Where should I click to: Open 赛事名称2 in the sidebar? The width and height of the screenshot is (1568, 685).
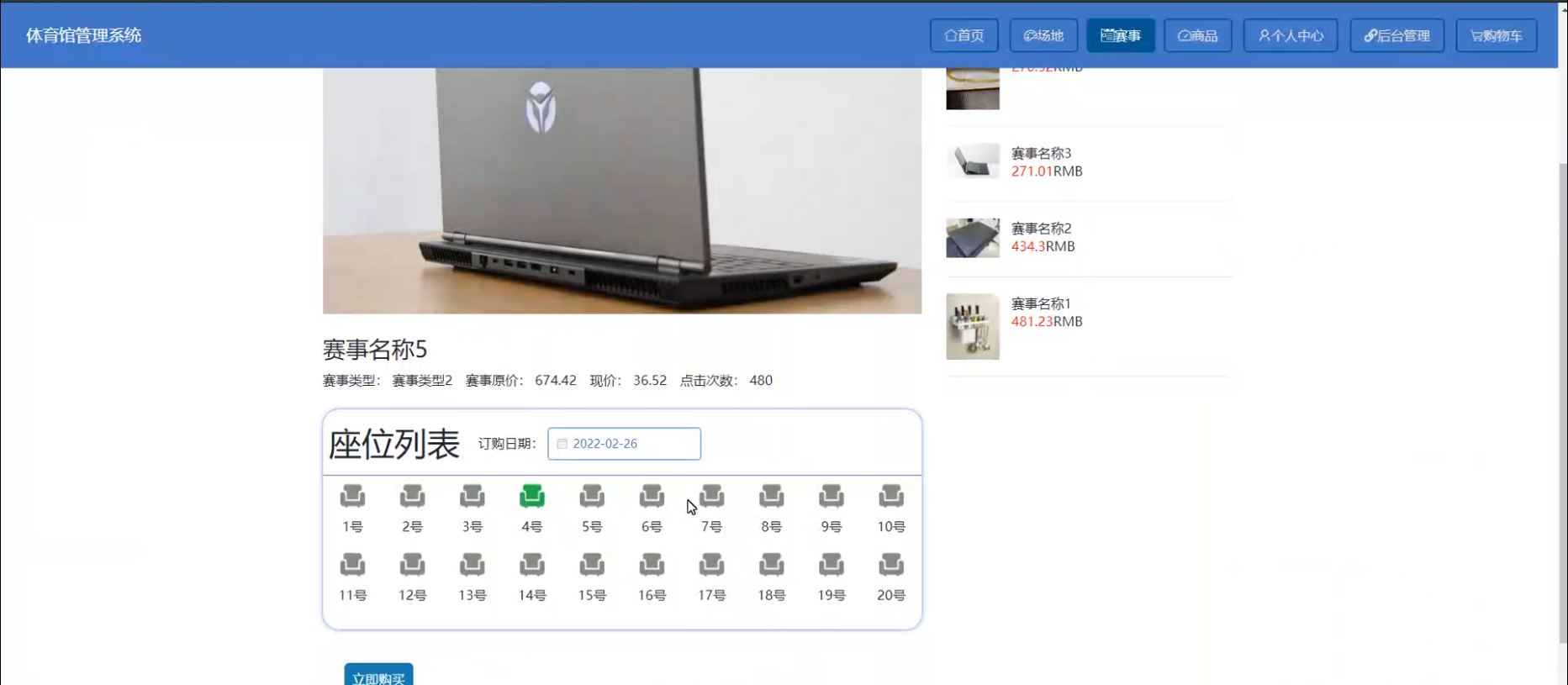click(1041, 228)
